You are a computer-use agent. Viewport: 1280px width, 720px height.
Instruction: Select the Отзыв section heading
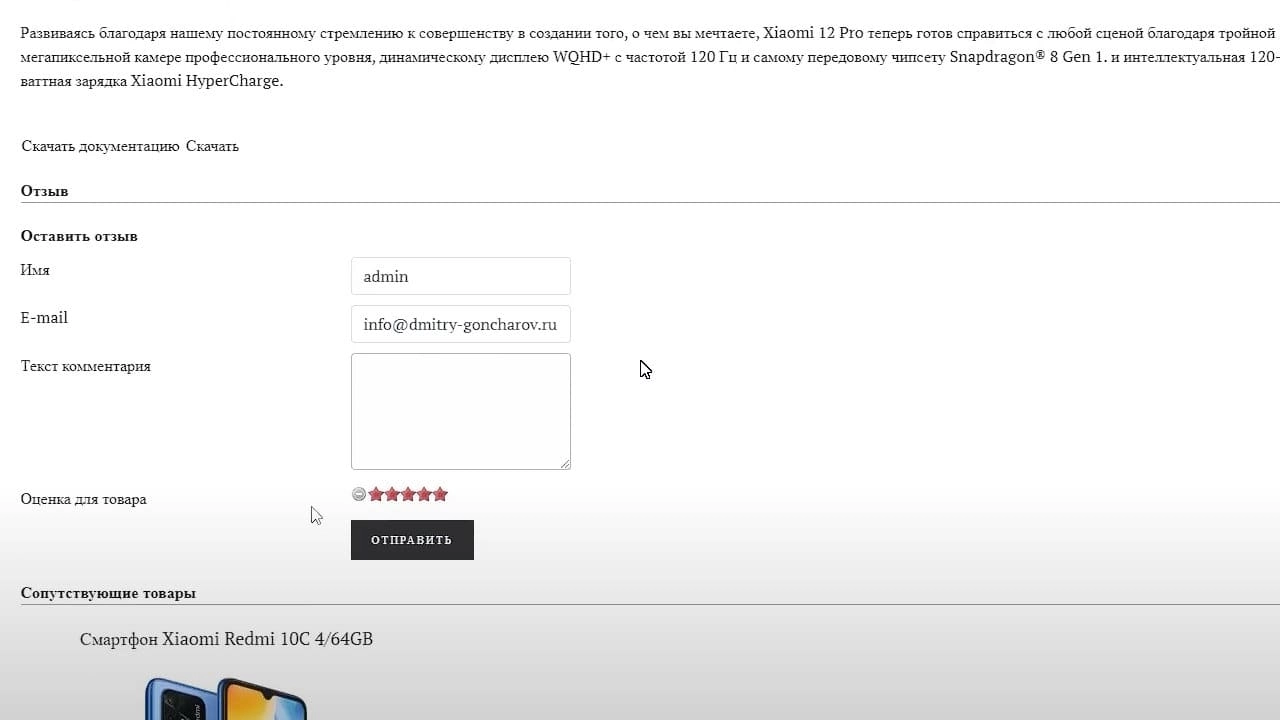pos(44,191)
